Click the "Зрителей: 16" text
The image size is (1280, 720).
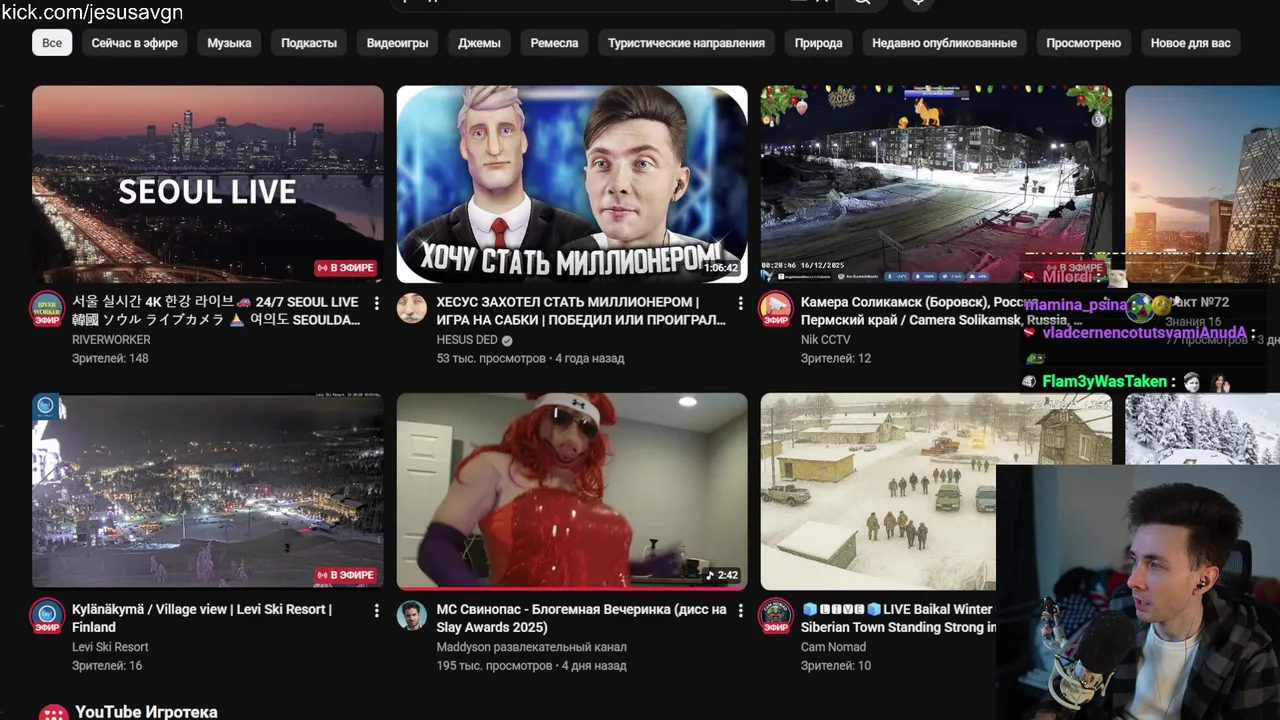[x=107, y=665]
